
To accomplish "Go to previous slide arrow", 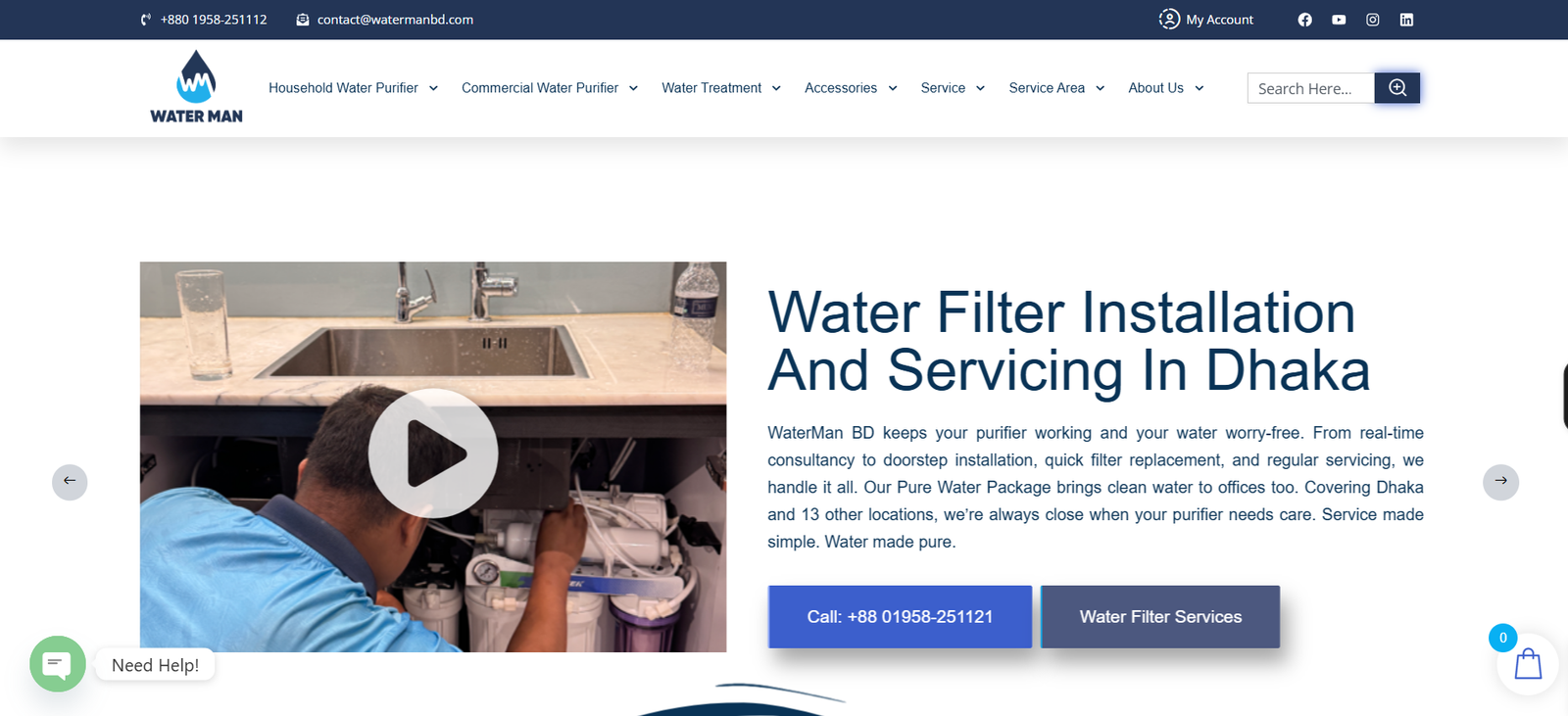I will 70,482.
